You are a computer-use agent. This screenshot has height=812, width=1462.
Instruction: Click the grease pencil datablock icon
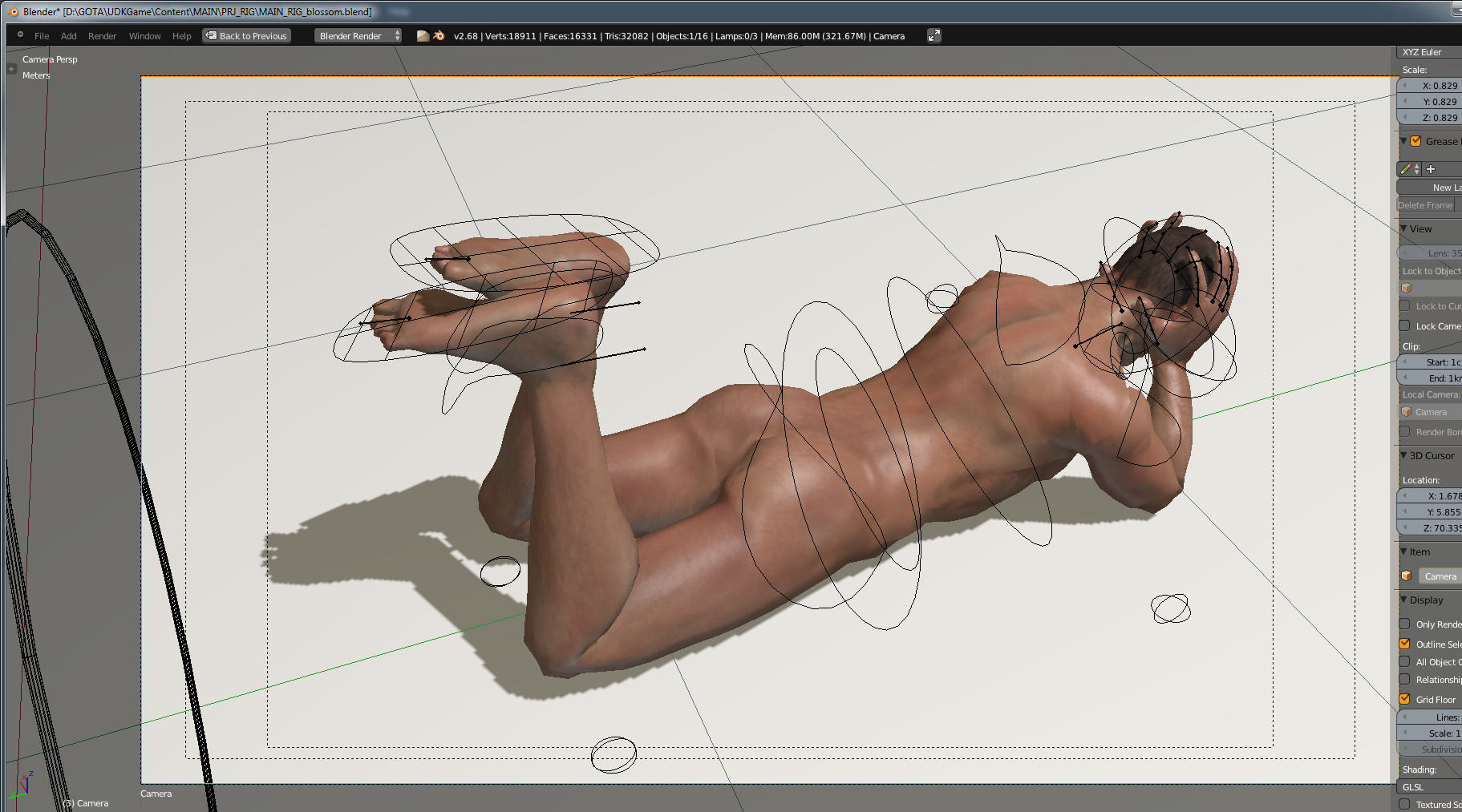[1407, 169]
